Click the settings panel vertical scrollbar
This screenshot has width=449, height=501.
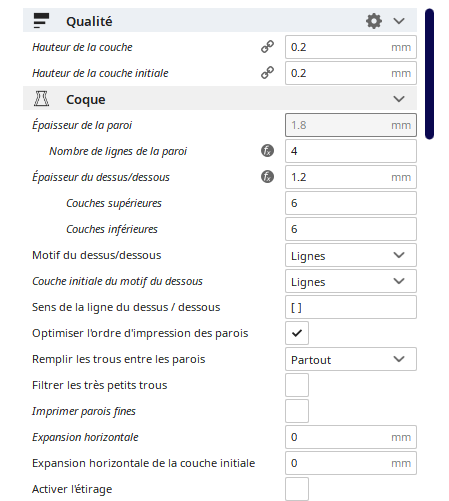click(x=429, y=74)
